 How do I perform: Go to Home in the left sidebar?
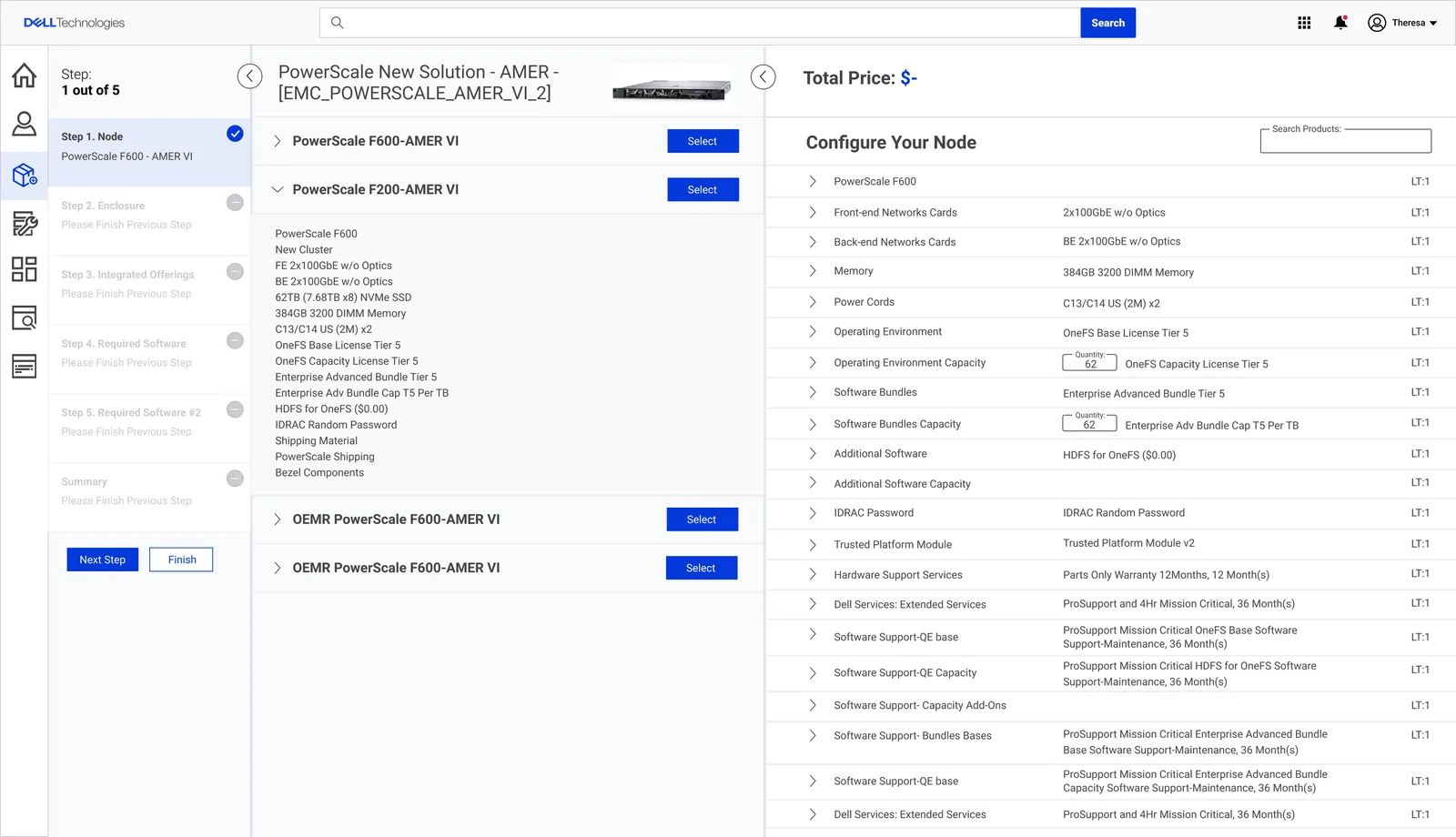click(x=25, y=76)
